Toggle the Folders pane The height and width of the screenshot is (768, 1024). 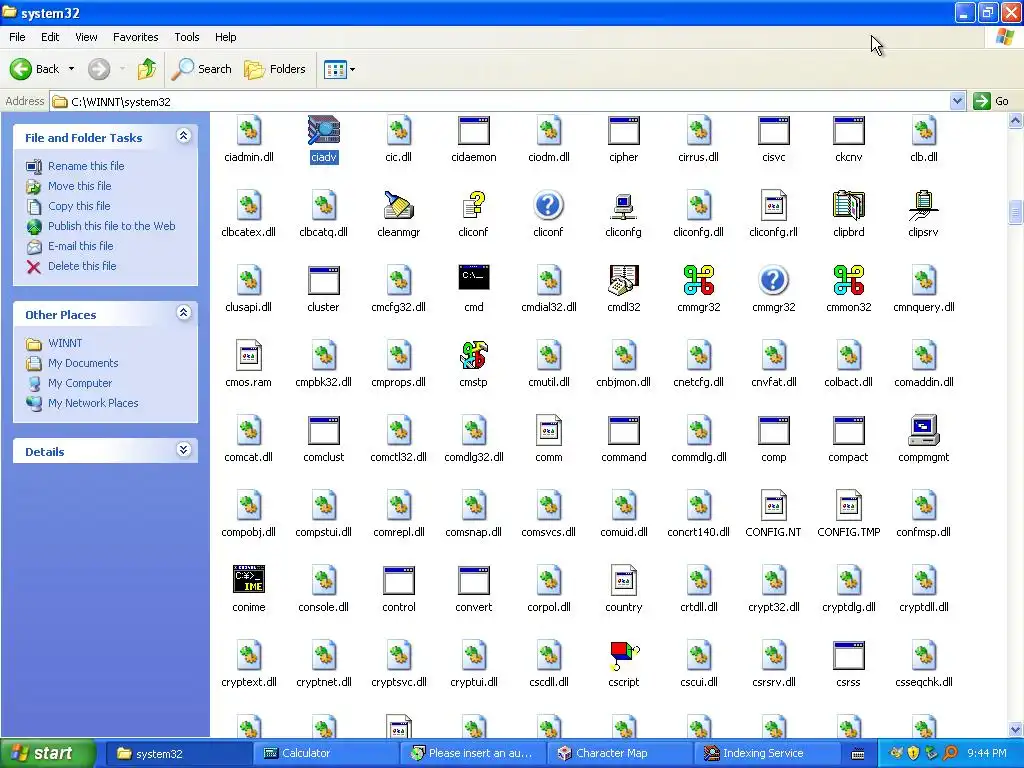[275, 69]
